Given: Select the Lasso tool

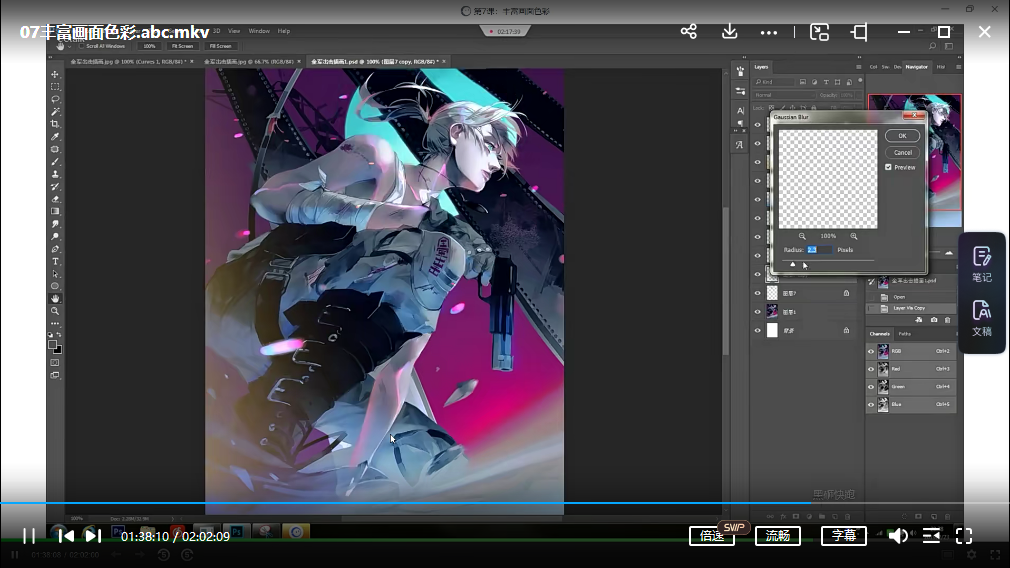Looking at the screenshot, I should click(x=55, y=99).
